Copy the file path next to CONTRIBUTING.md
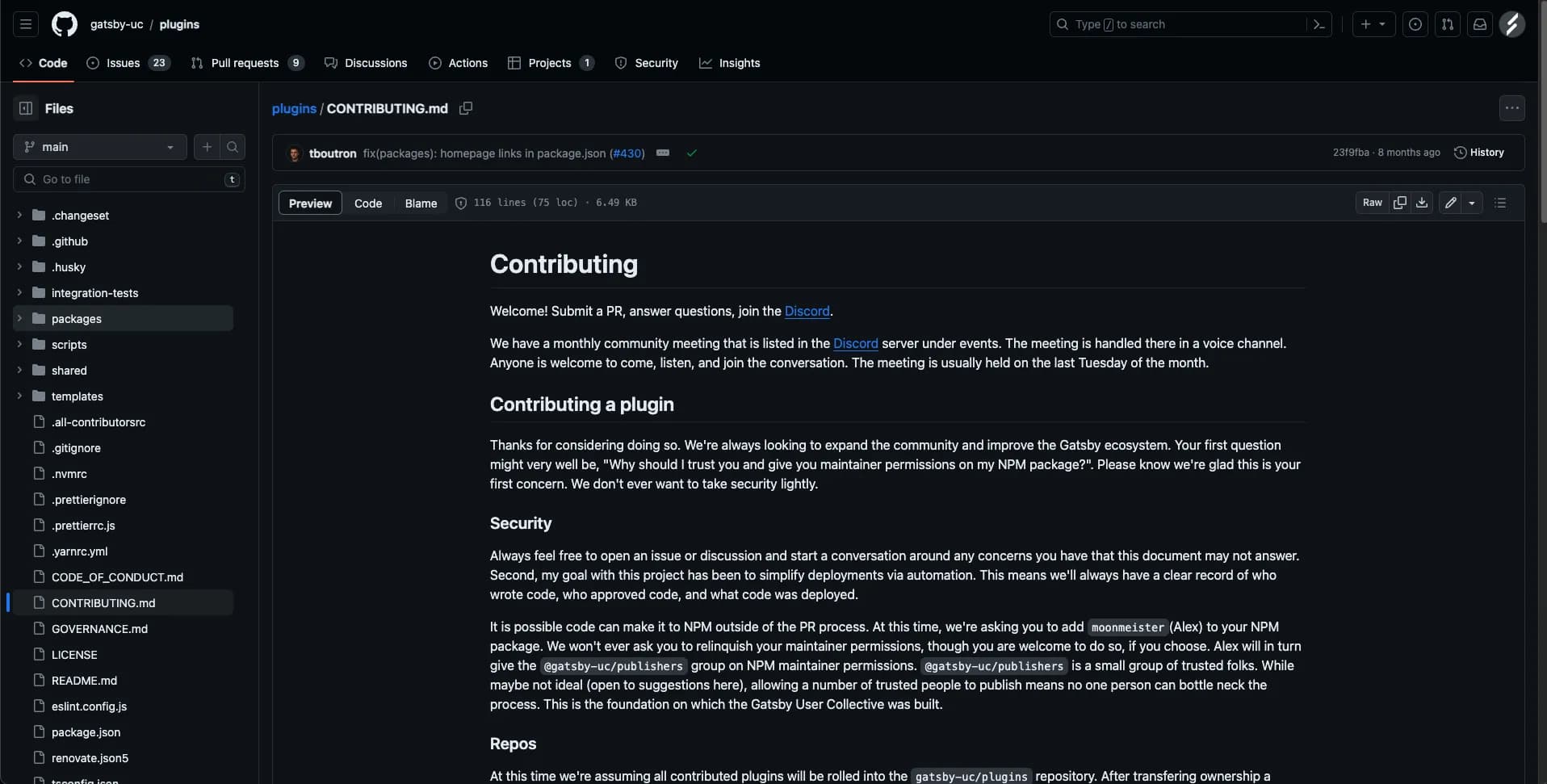The height and width of the screenshot is (784, 1547). click(x=466, y=108)
